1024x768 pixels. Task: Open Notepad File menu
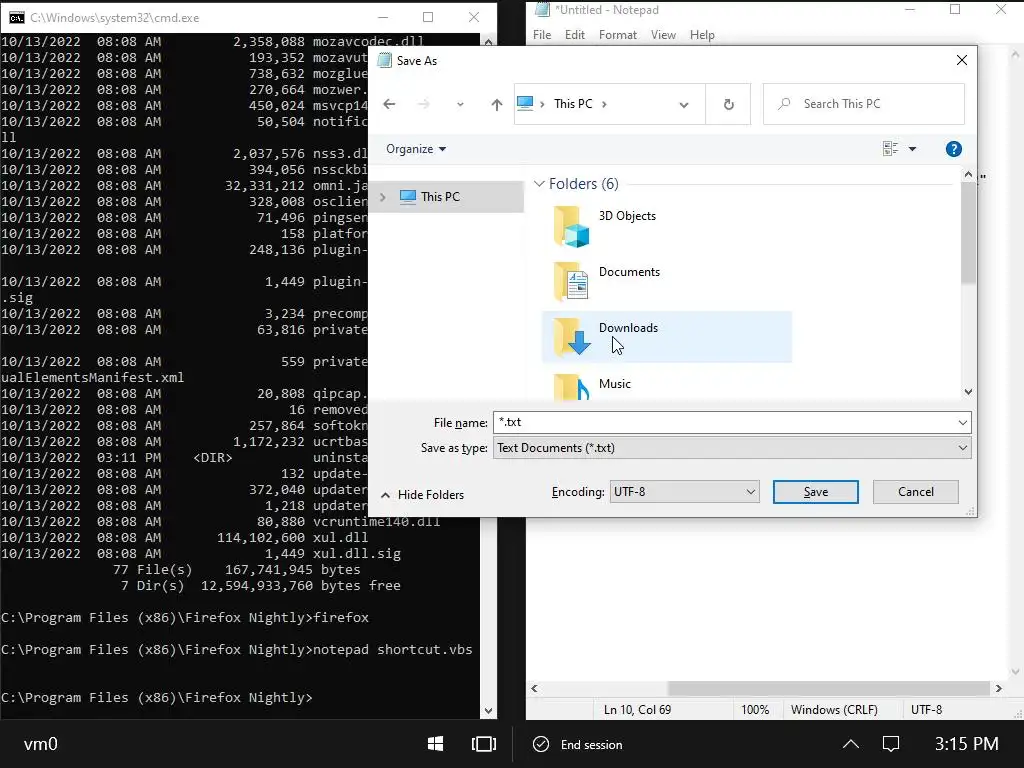(542, 35)
